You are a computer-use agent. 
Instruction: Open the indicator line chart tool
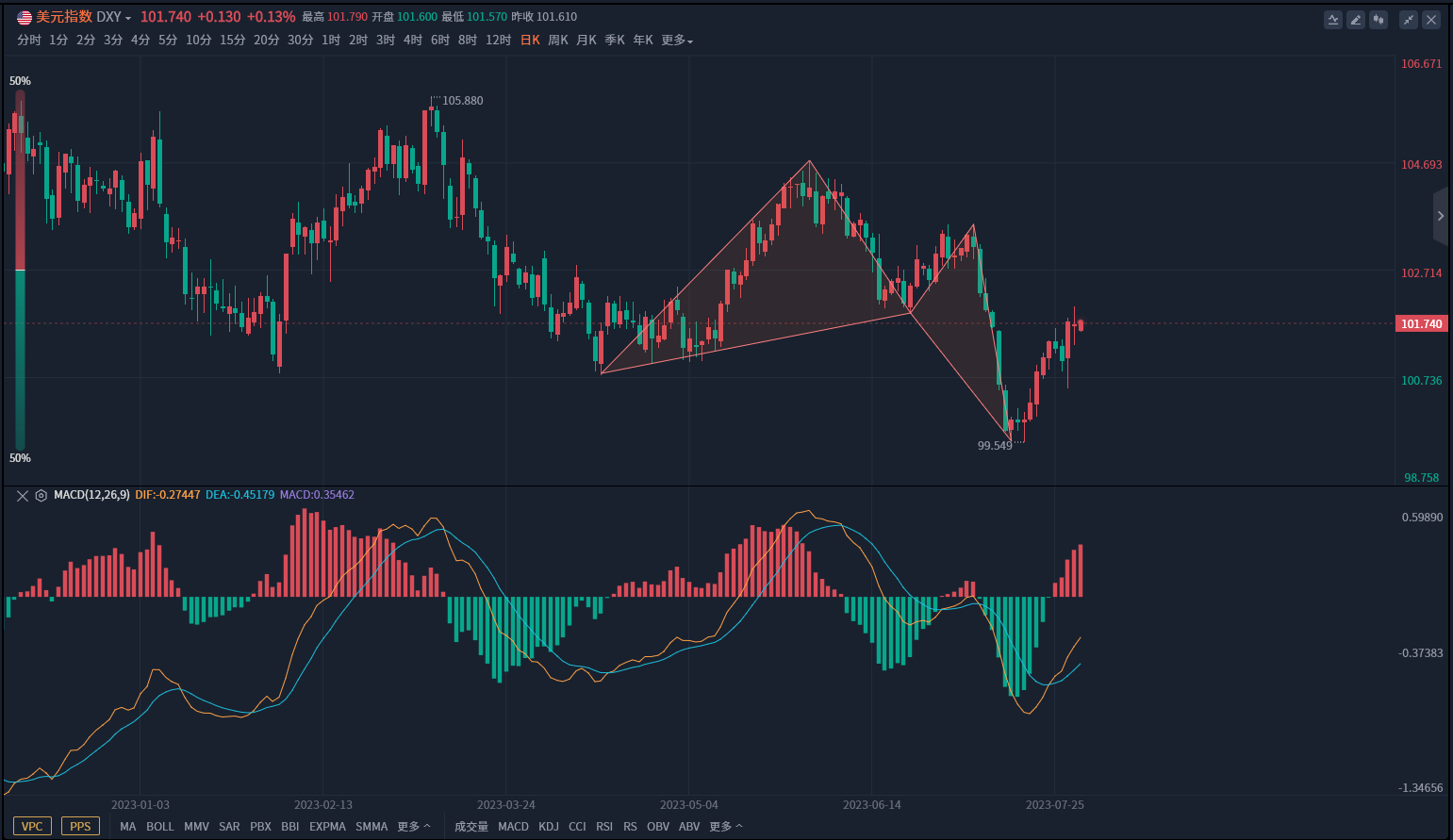1333,19
